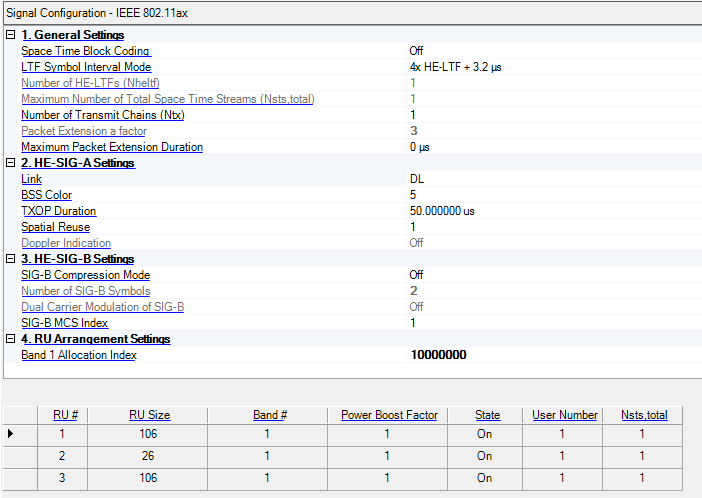
Task: Select the SIG-B MCS Index value
Action: click(413, 323)
